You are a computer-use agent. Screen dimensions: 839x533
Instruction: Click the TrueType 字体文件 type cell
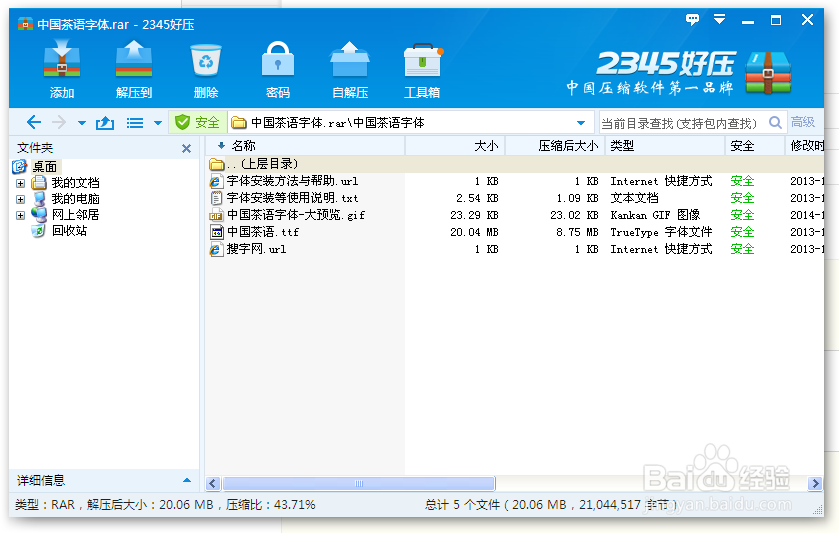point(661,232)
